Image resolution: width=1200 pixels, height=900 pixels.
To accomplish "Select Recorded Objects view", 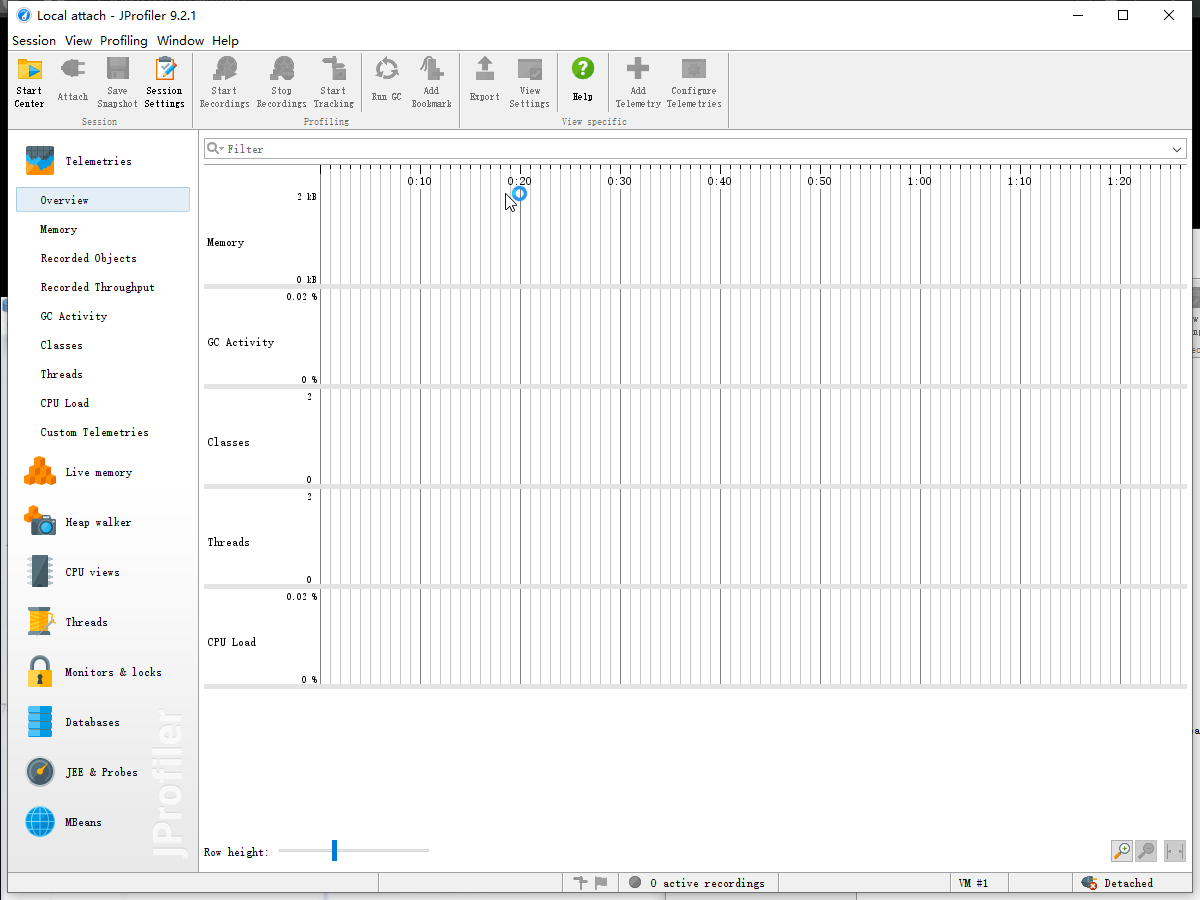I will (x=88, y=258).
